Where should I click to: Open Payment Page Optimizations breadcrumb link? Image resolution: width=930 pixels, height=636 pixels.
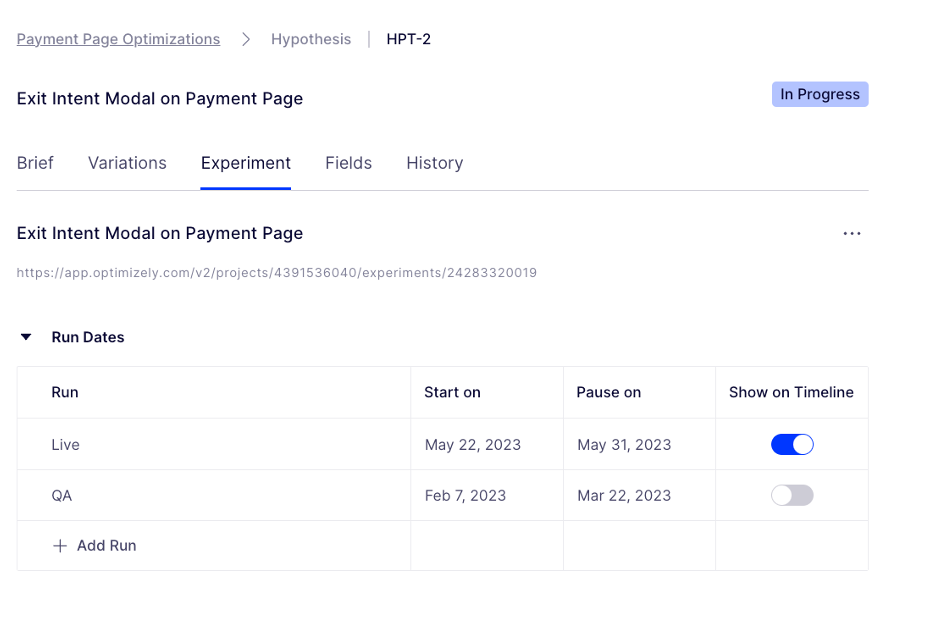pos(118,39)
